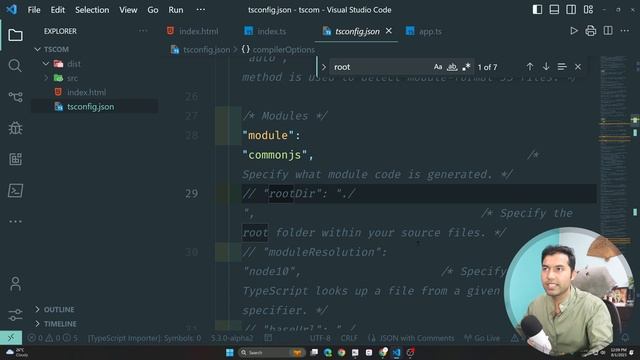Toggle Match Case in find widget
This screenshot has width=640, height=360.
[438, 67]
